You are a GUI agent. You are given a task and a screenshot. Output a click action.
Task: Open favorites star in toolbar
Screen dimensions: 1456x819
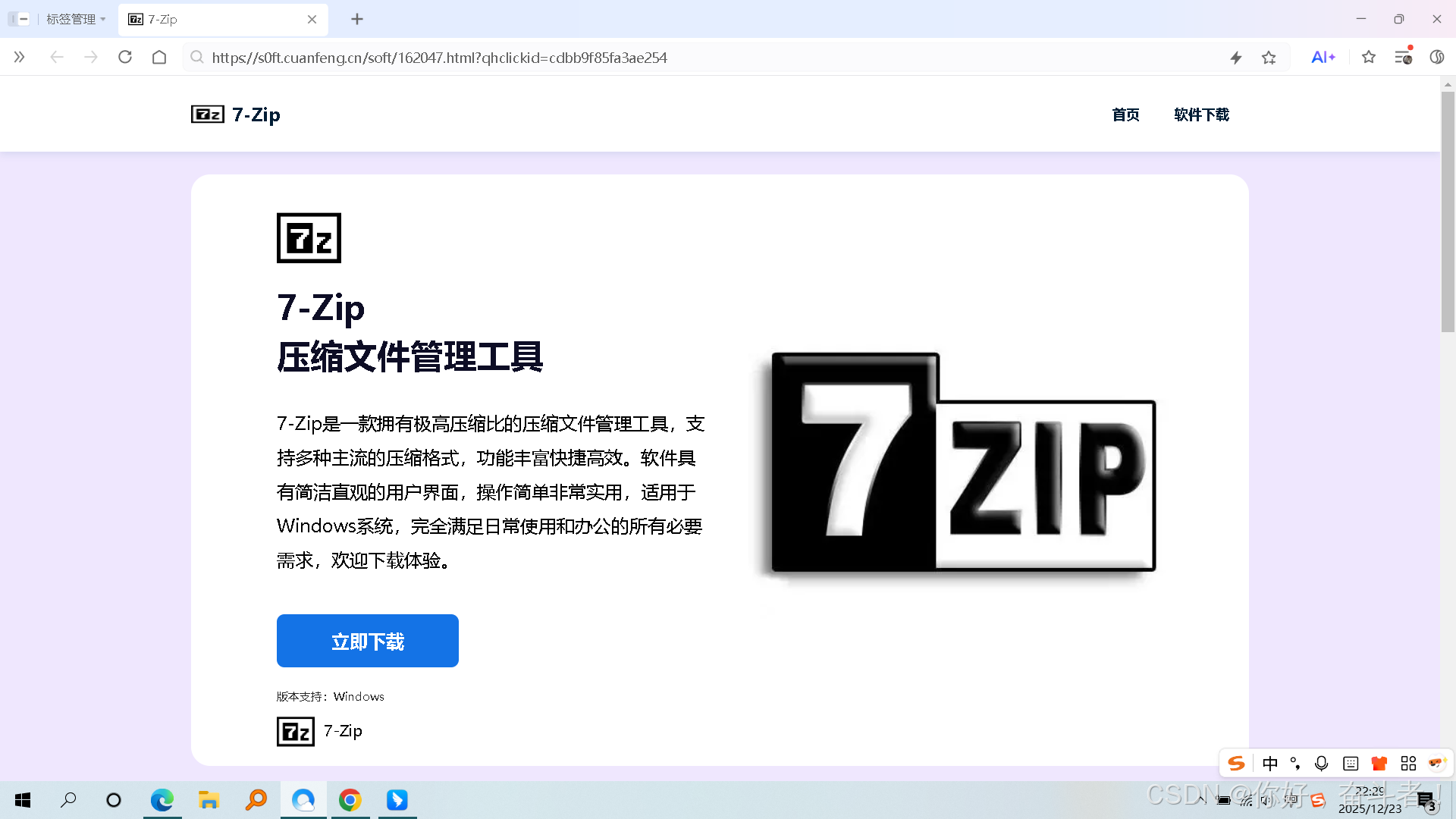(1369, 58)
